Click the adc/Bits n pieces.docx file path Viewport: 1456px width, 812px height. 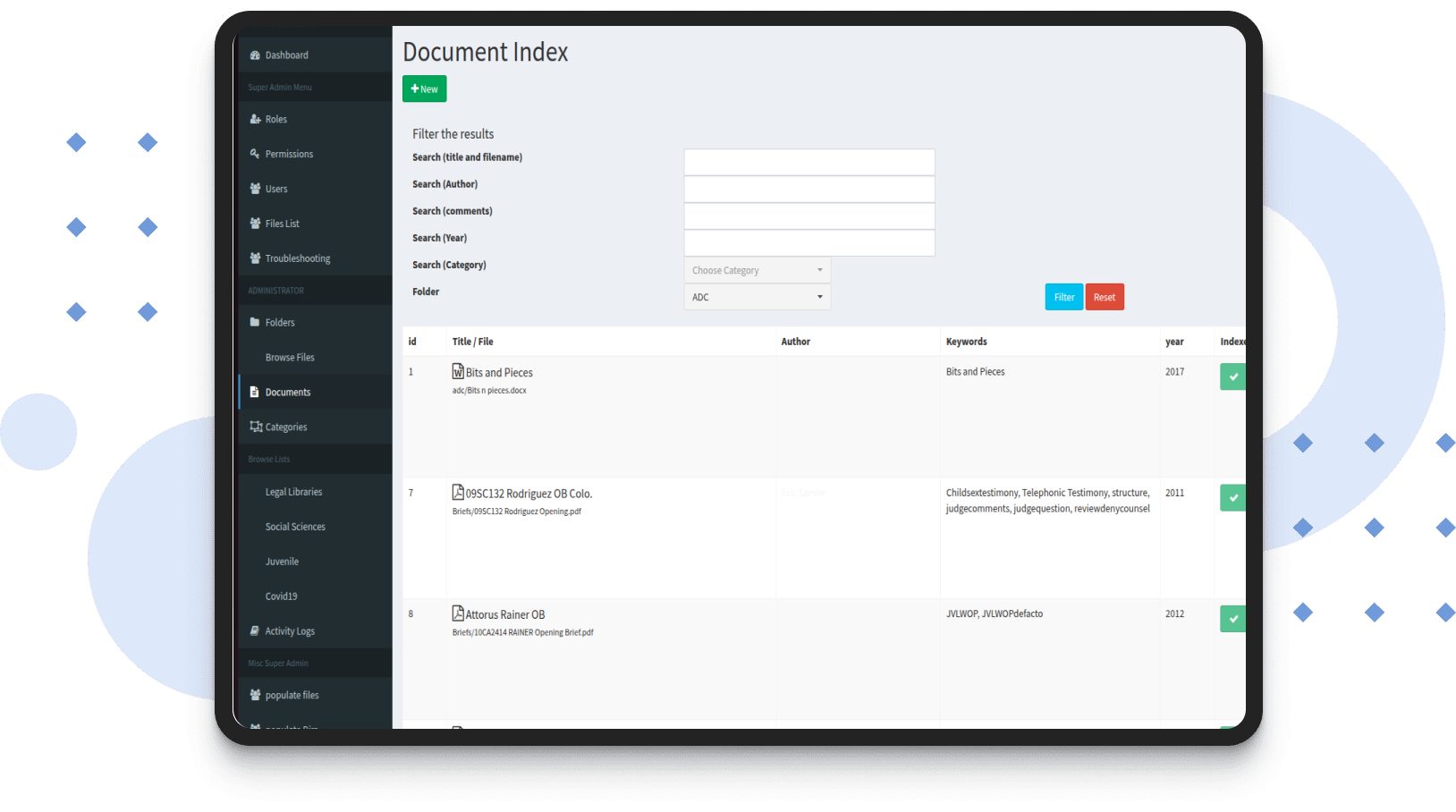[489, 391]
